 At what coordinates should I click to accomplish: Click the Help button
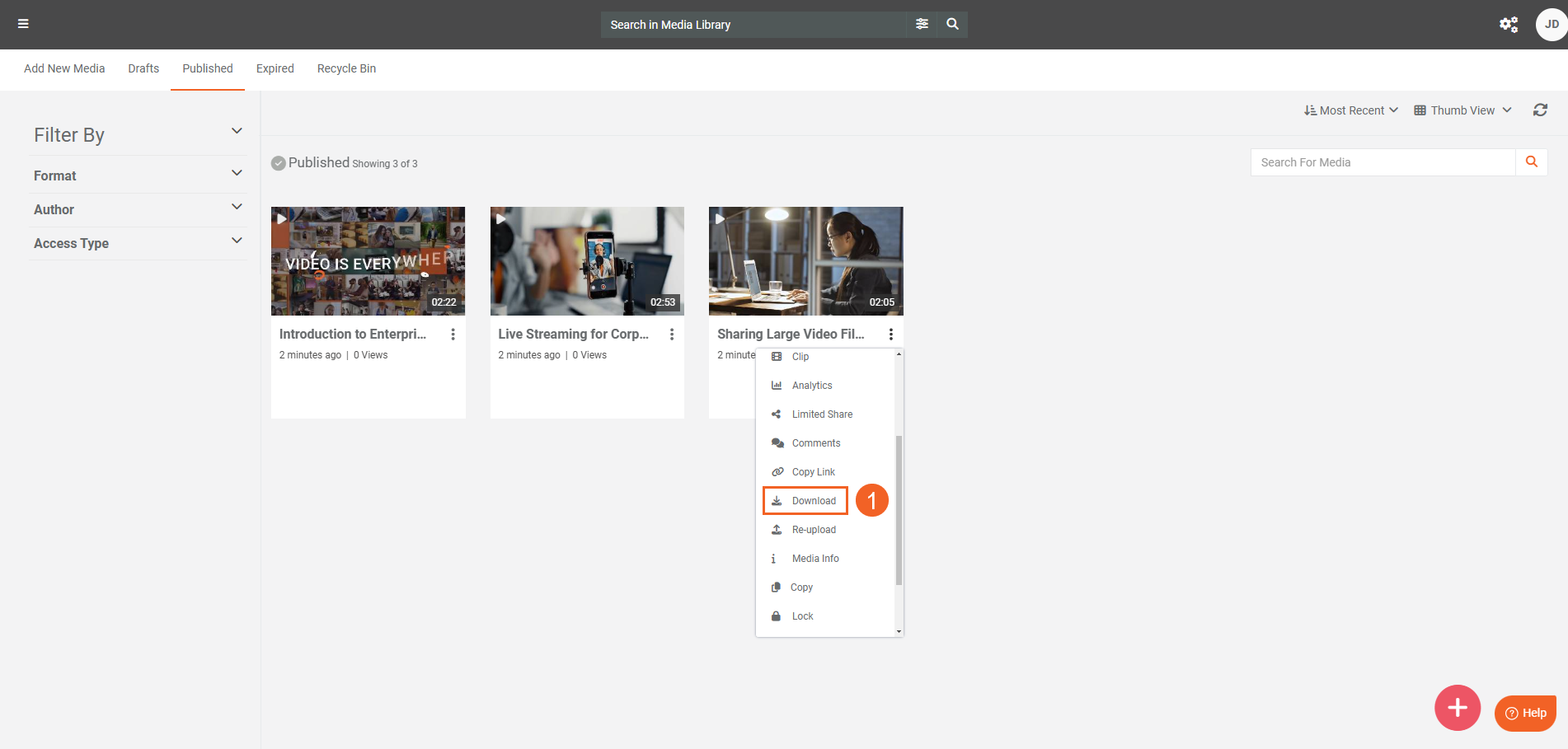click(x=1525, y=713)
